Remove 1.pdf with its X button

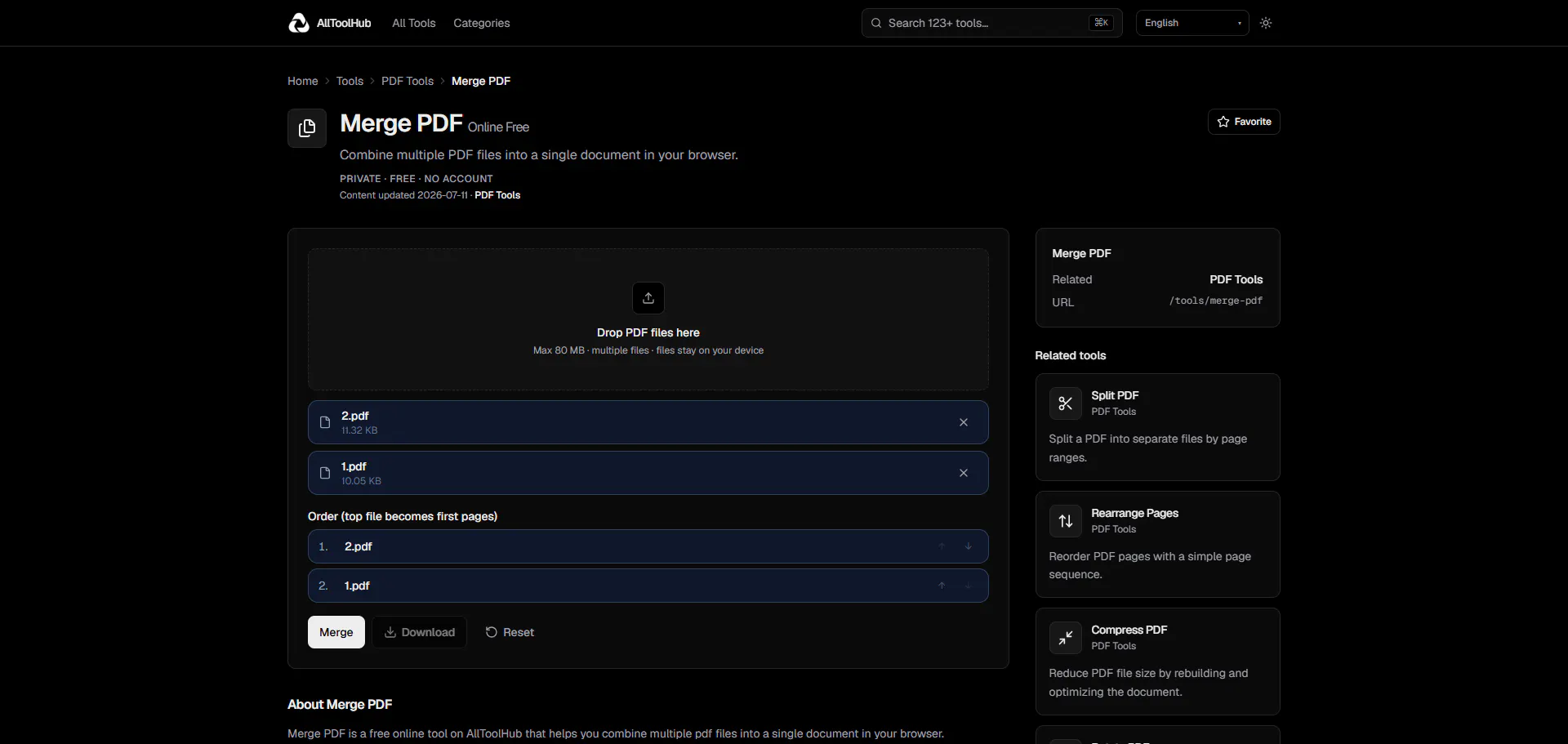tap(964, 473)
